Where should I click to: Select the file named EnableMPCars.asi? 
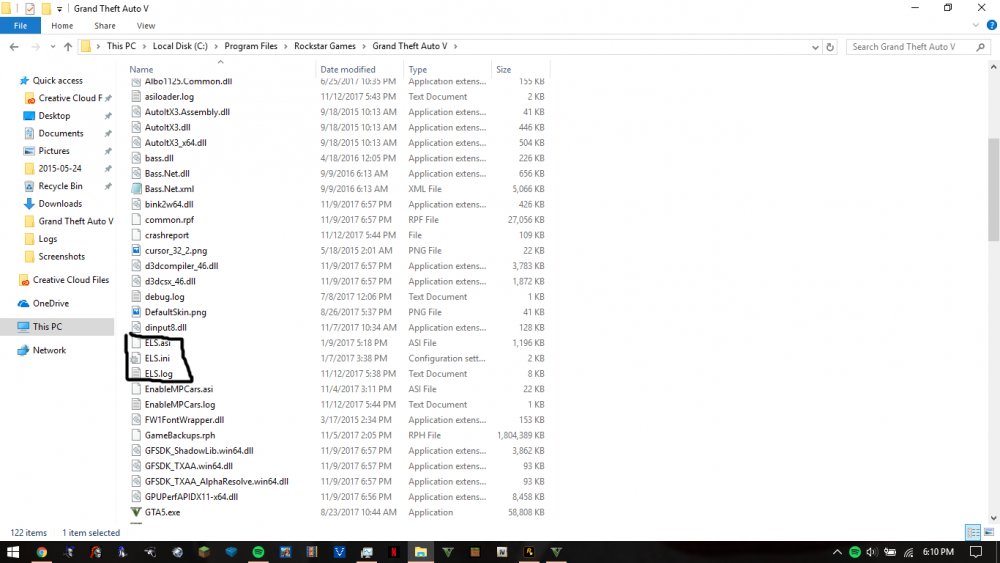point(179,389)
